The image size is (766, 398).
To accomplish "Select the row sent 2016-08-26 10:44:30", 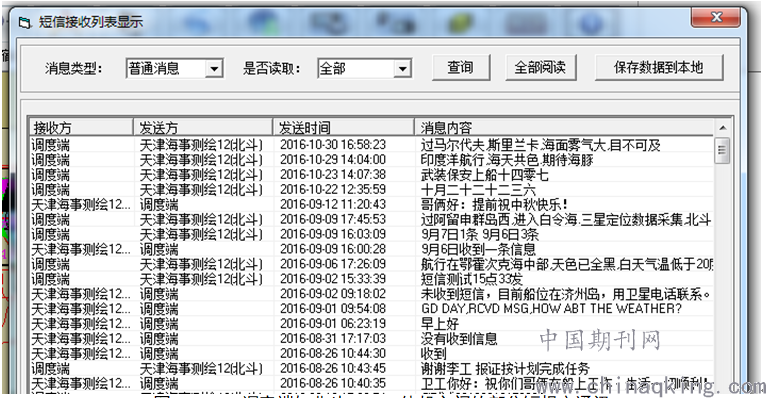I will coord(371,354).
